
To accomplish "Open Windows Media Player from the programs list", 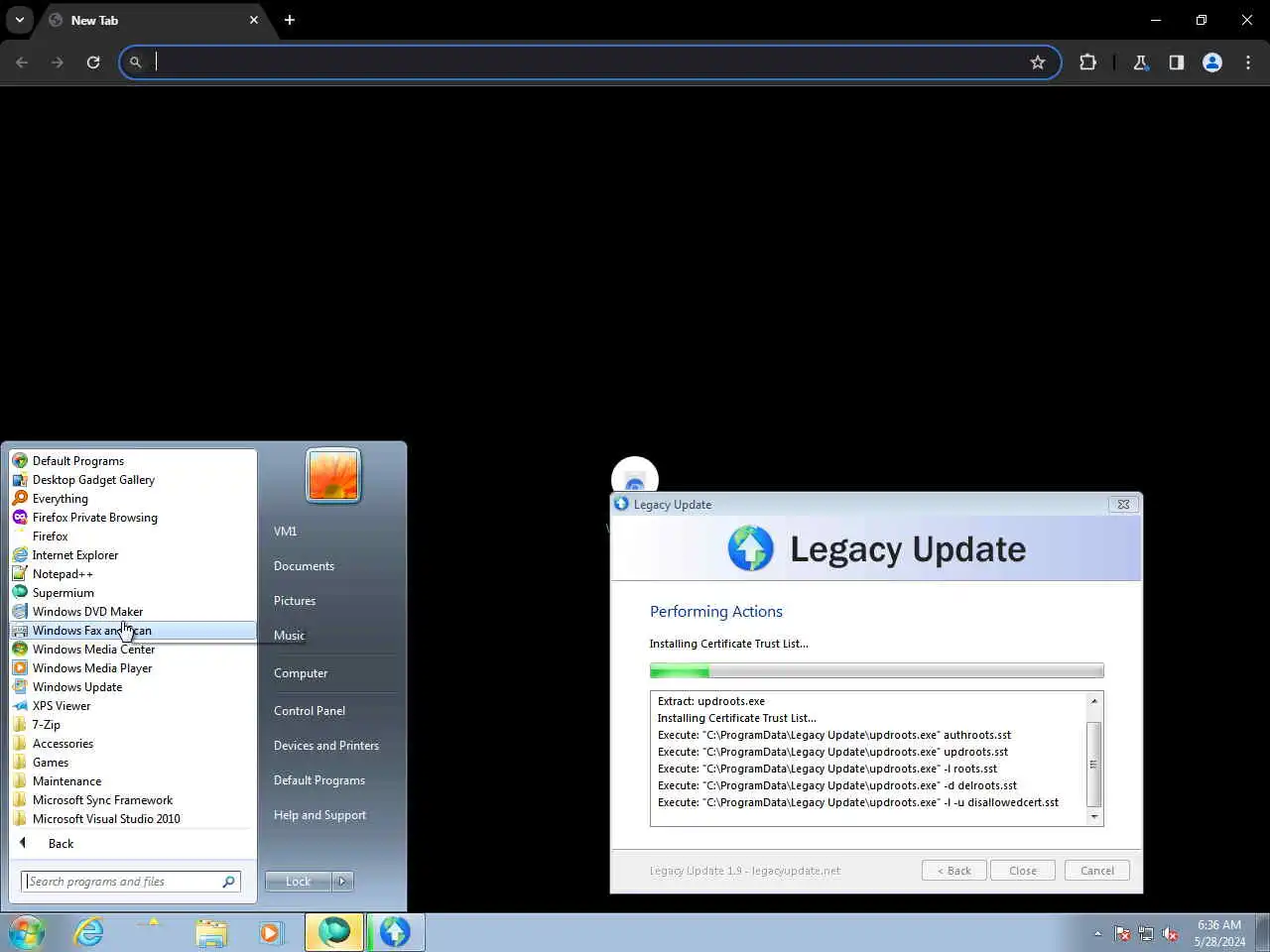I will point(133,668).
